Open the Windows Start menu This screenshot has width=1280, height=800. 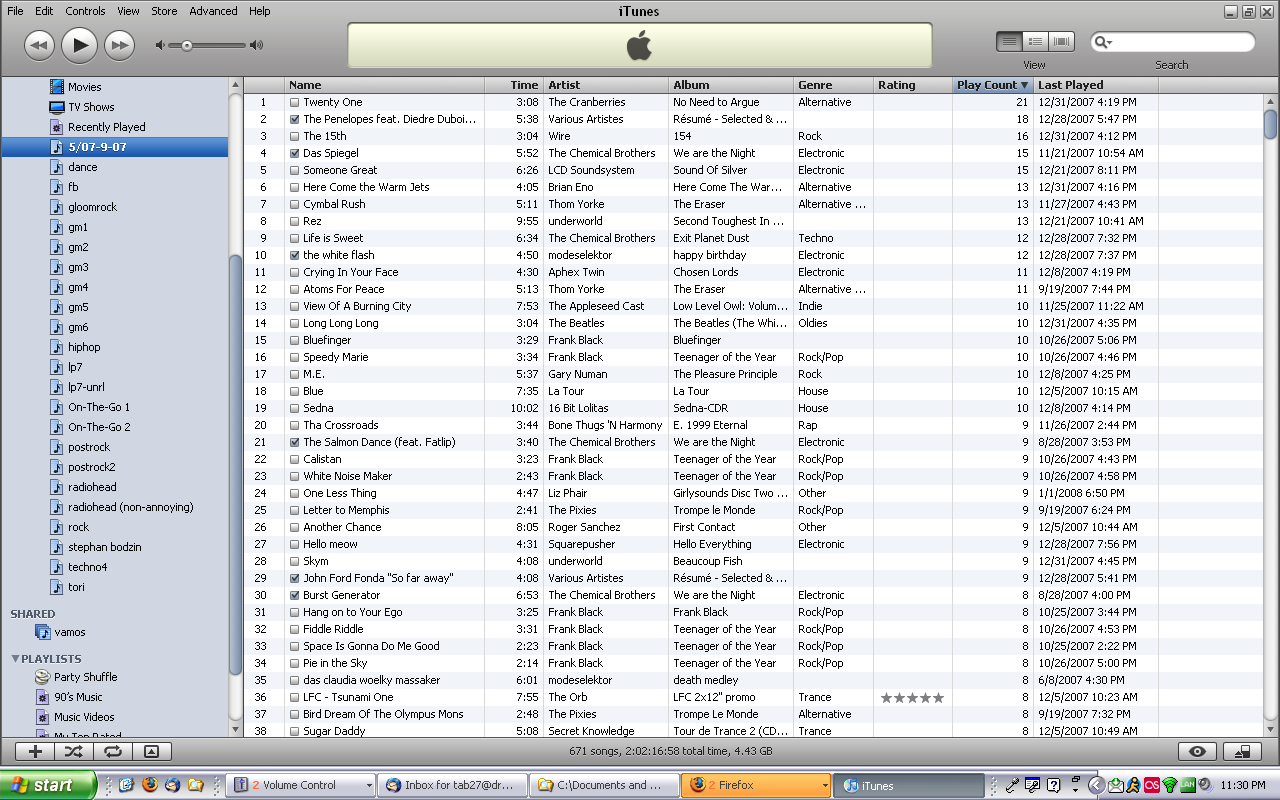pyautogui.click(x=48, y=785)
